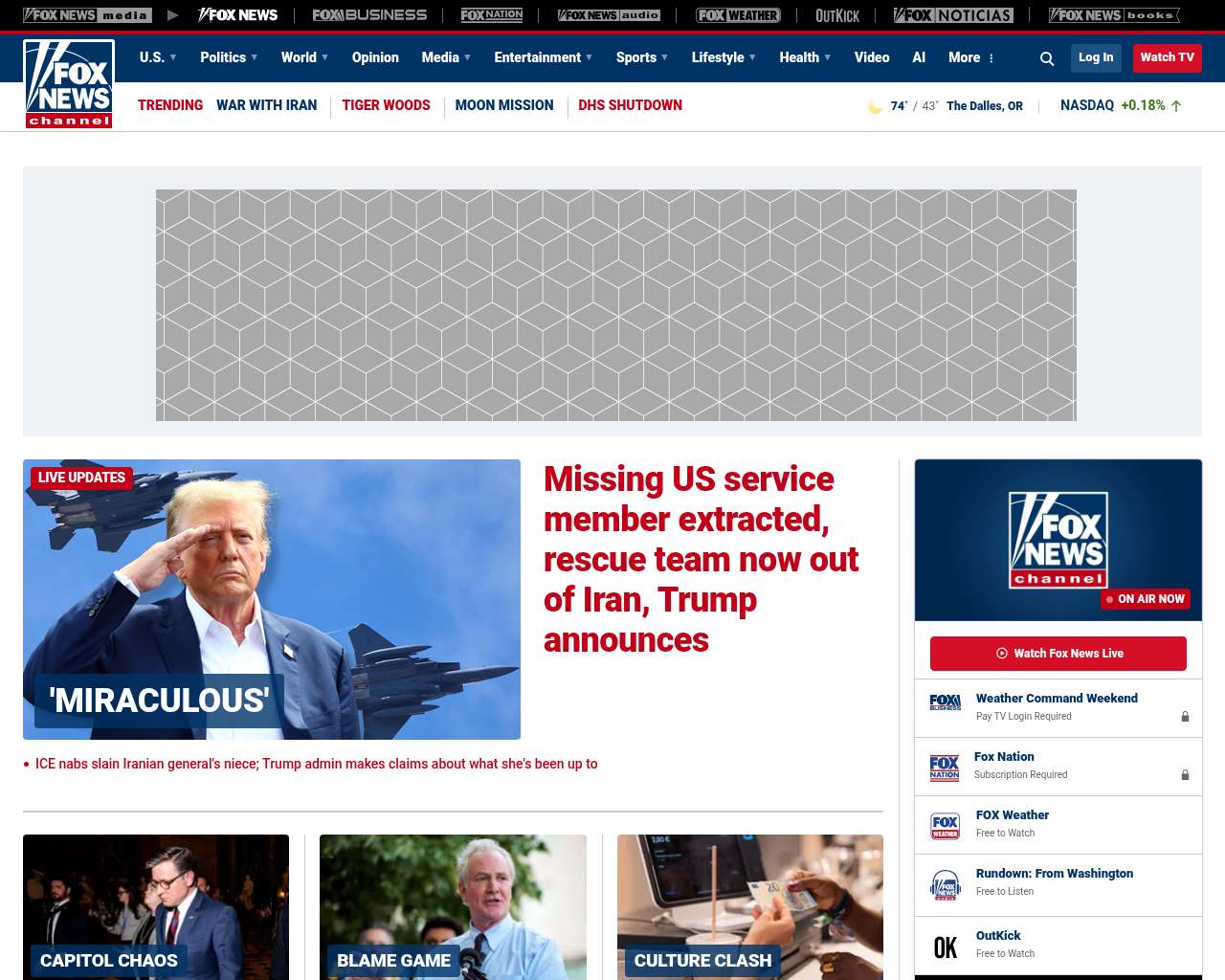Open Fox Weather logo in top bar
Image resolution: width=1225 pixels, height=980 pixels.
click(x=738, y=15)
